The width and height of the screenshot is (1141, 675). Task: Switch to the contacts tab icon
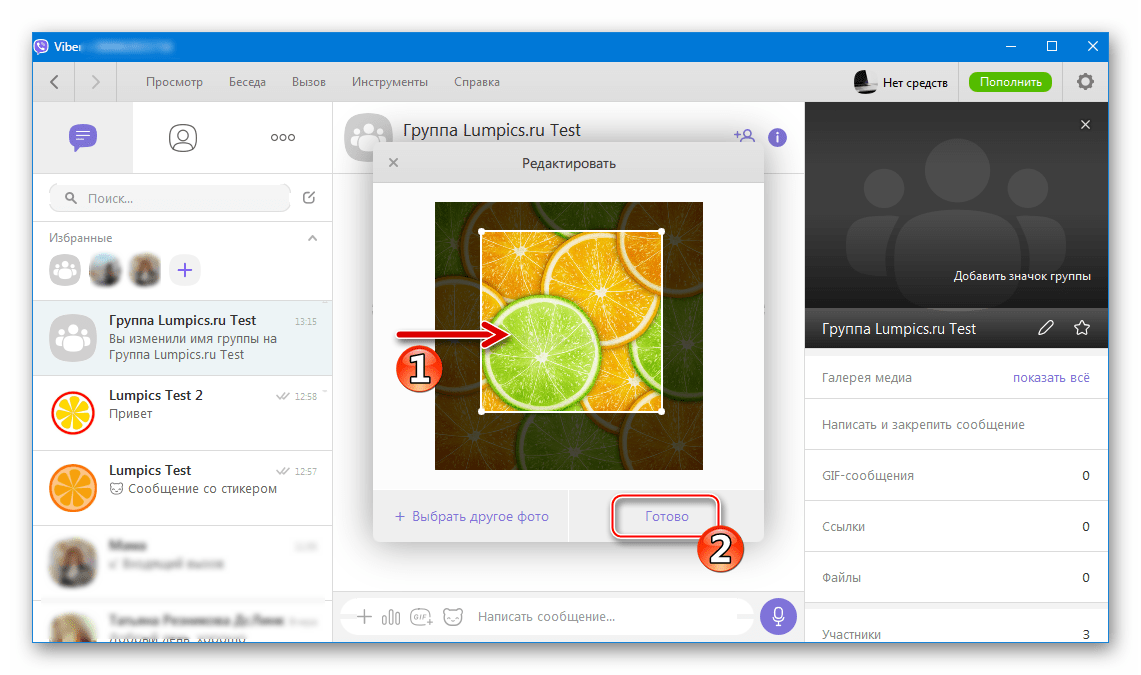pyautogui.click(x=183, y=138)
